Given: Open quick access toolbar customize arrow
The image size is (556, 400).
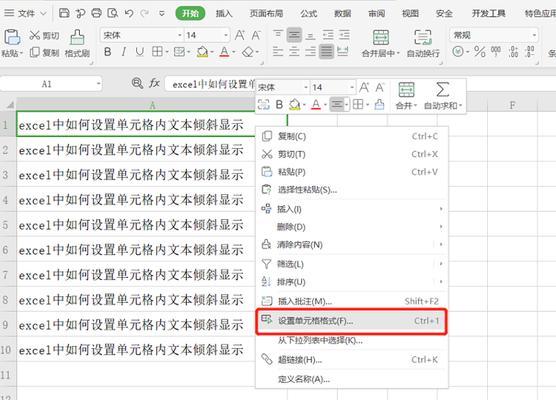Looking at the screenshot, I should (162, 13).
